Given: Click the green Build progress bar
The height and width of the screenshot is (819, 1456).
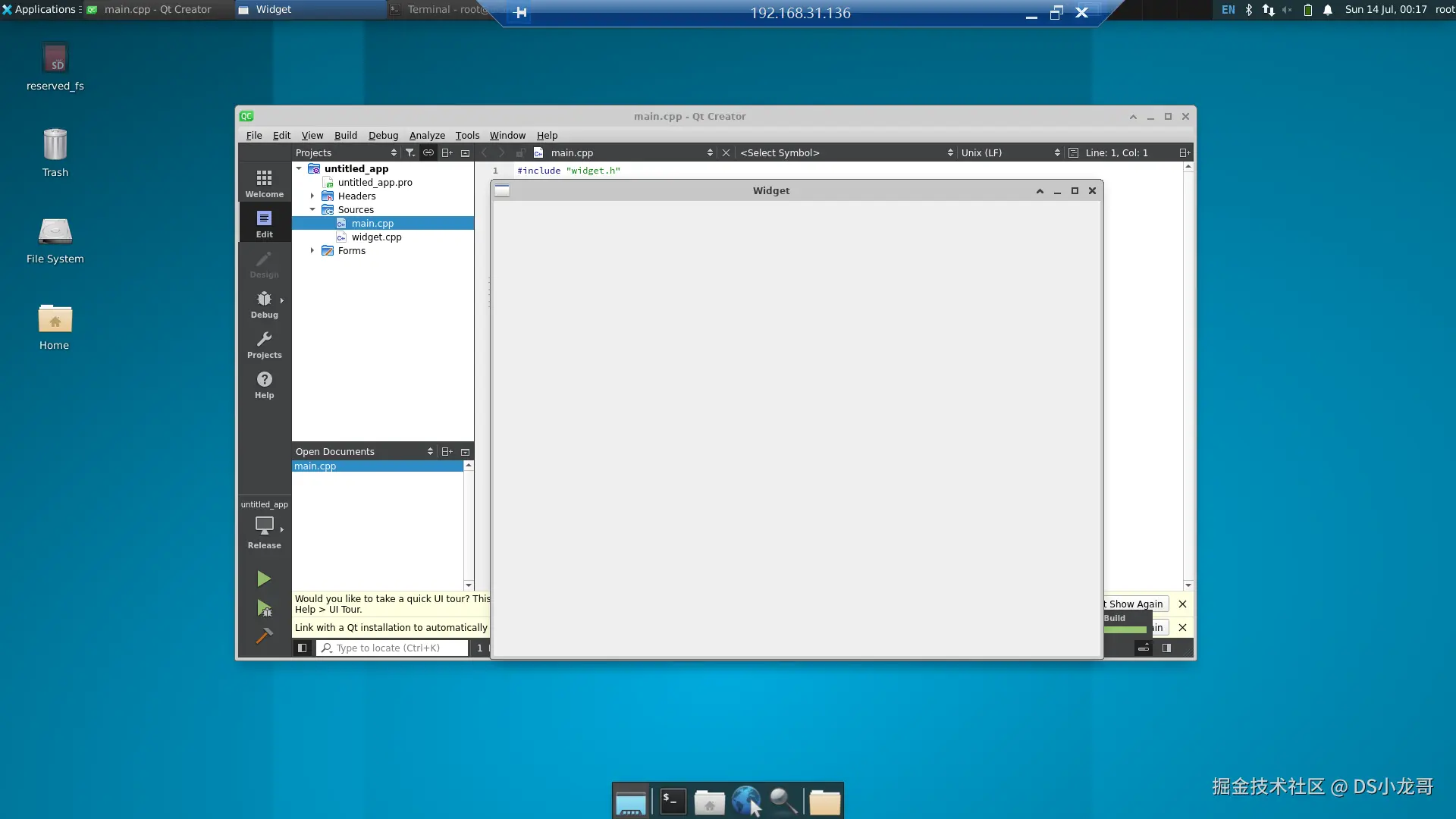Looking at the screenshot, I should click(1125, 629).
